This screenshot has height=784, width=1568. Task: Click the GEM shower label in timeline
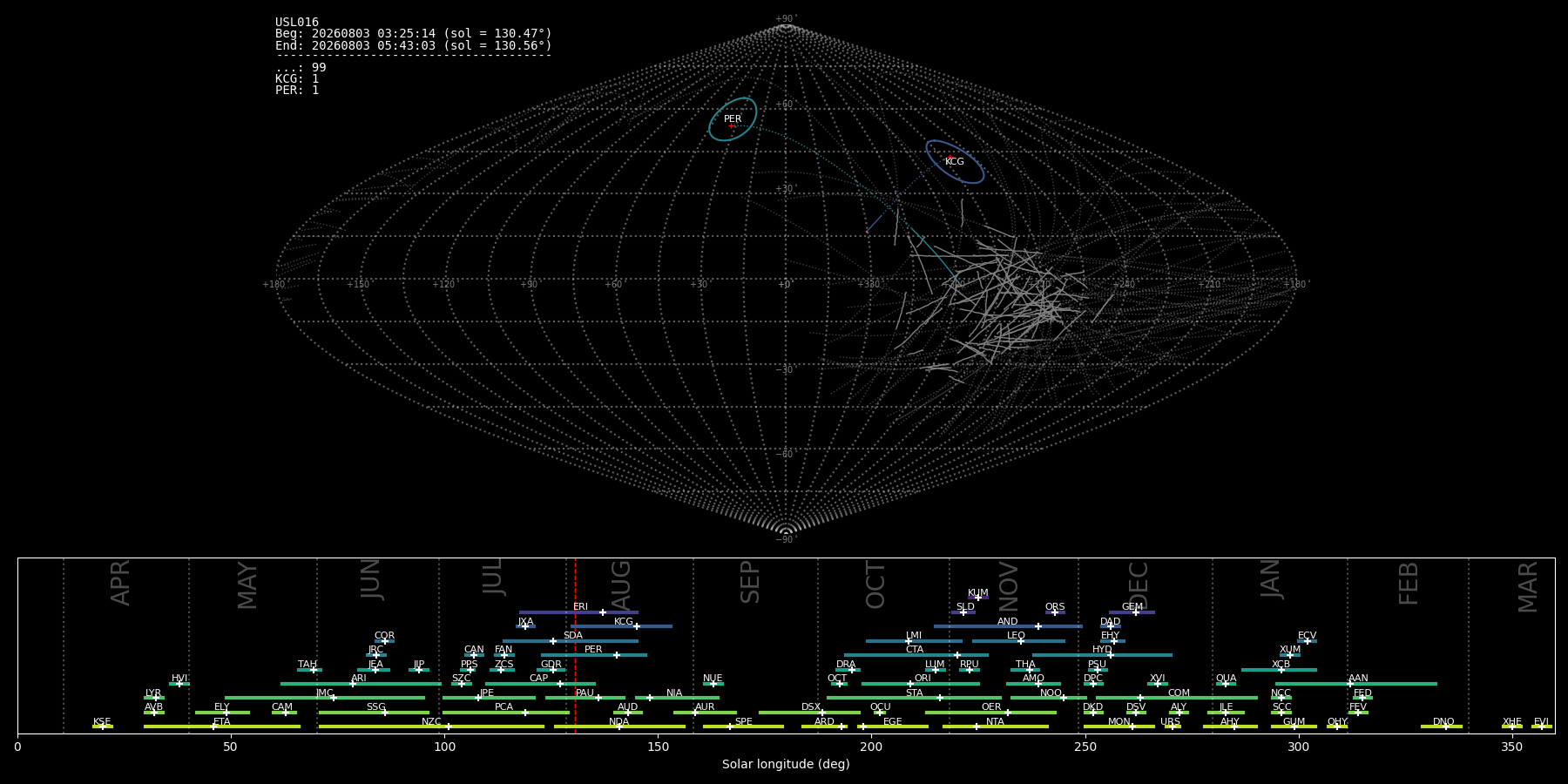point(1132,607)
